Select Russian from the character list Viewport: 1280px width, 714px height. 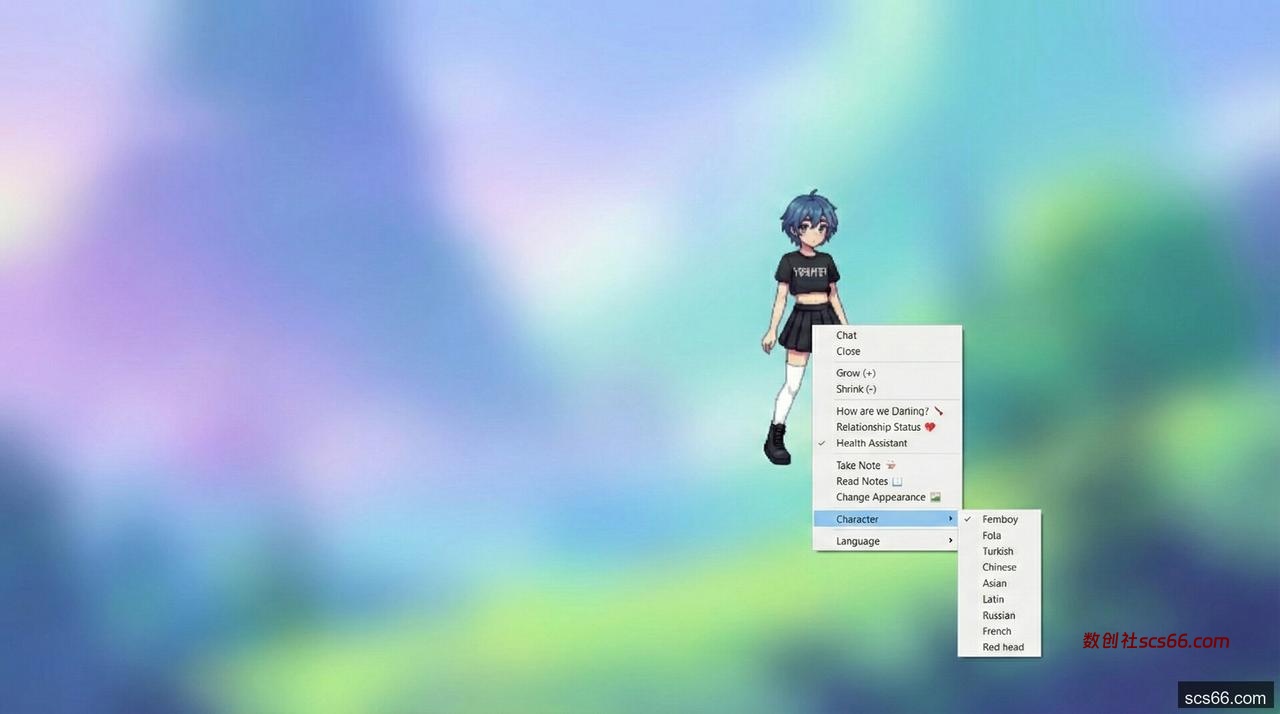click(998, 616)
